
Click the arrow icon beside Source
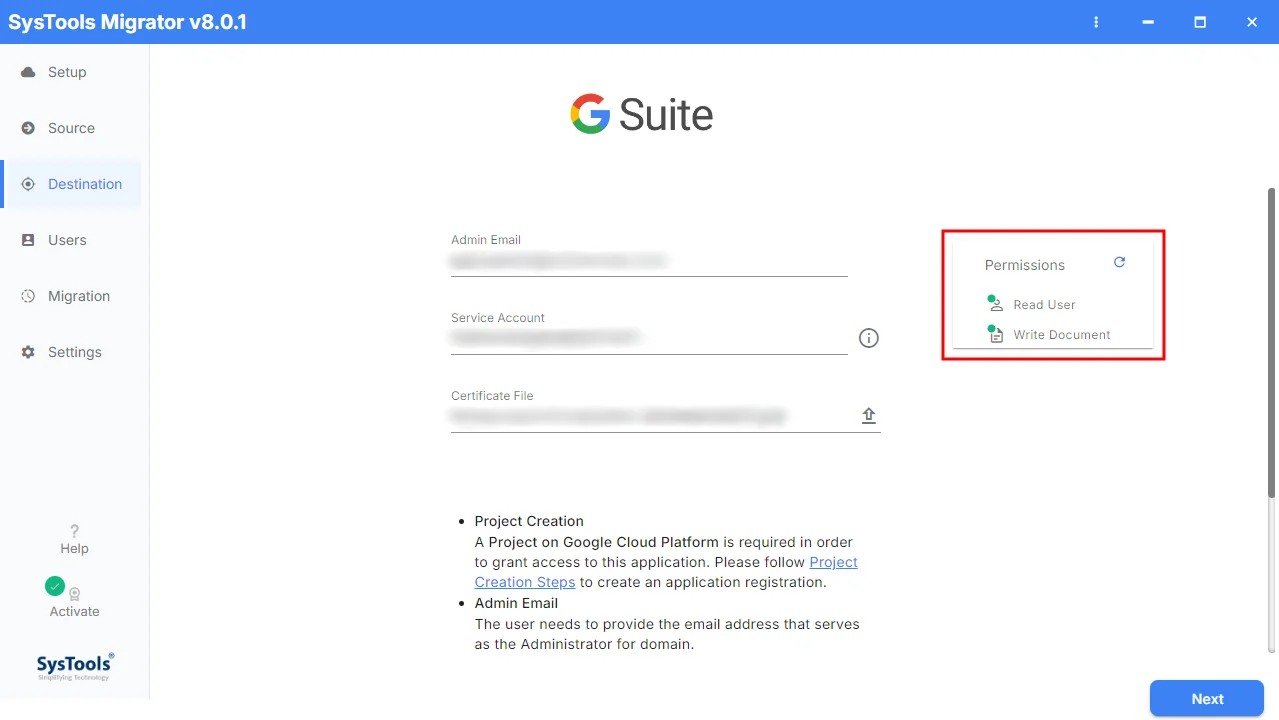pos(28,128)
